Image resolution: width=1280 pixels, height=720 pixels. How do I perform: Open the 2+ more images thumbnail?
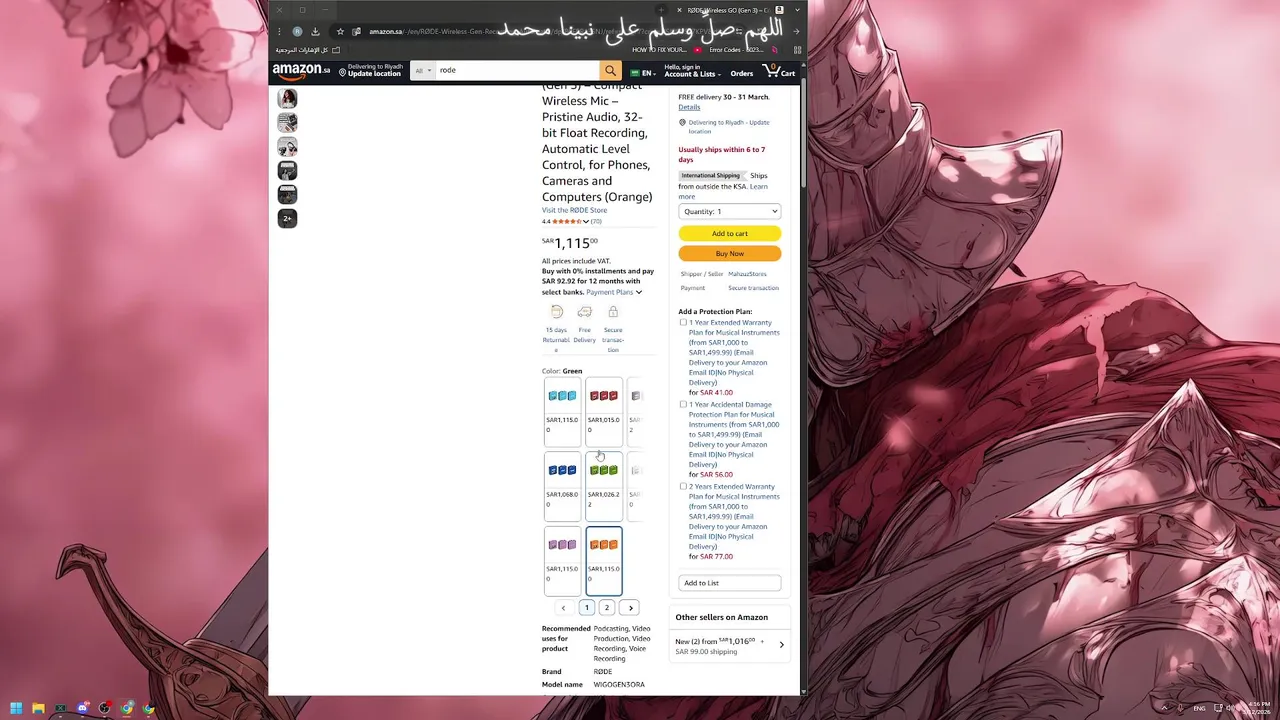[x=287, y=218]
